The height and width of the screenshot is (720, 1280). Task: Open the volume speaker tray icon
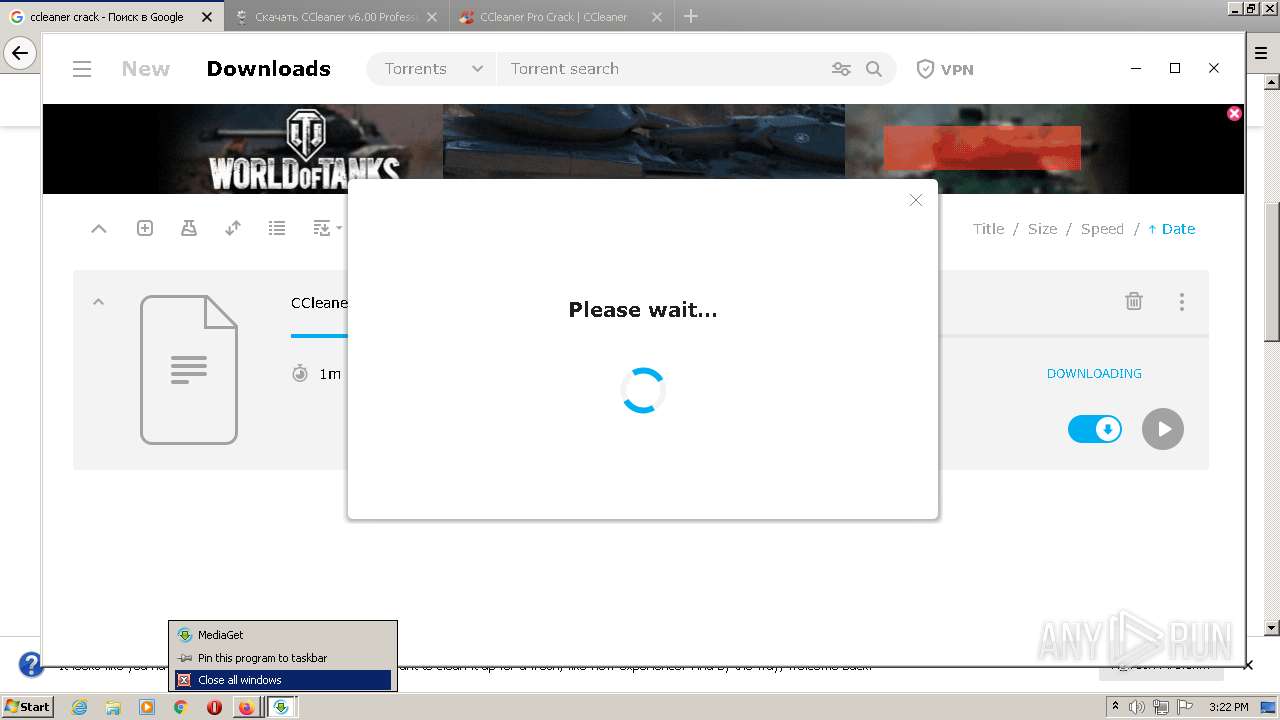[x=1137, y=707]
